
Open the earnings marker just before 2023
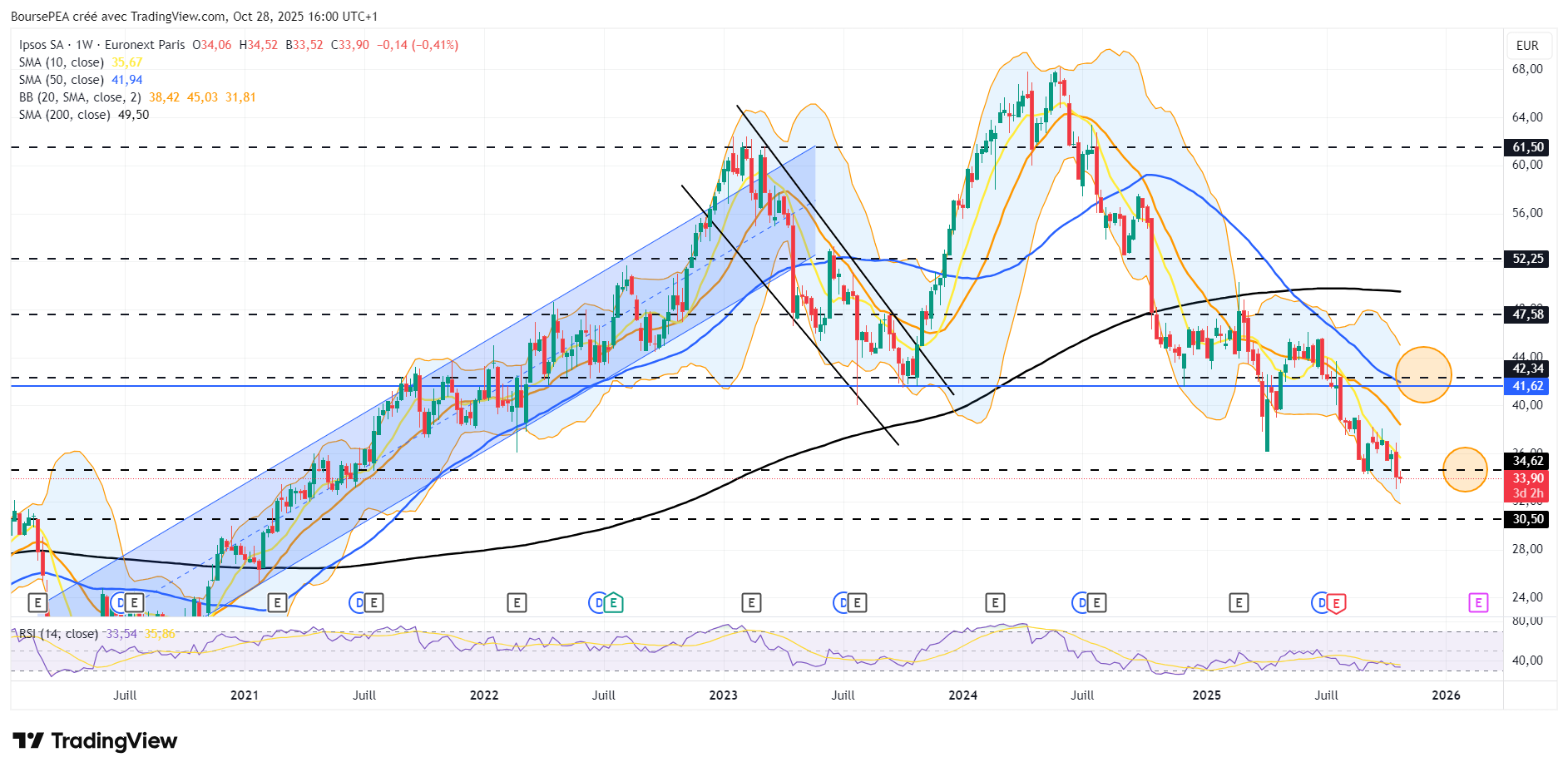coord(751,602)
